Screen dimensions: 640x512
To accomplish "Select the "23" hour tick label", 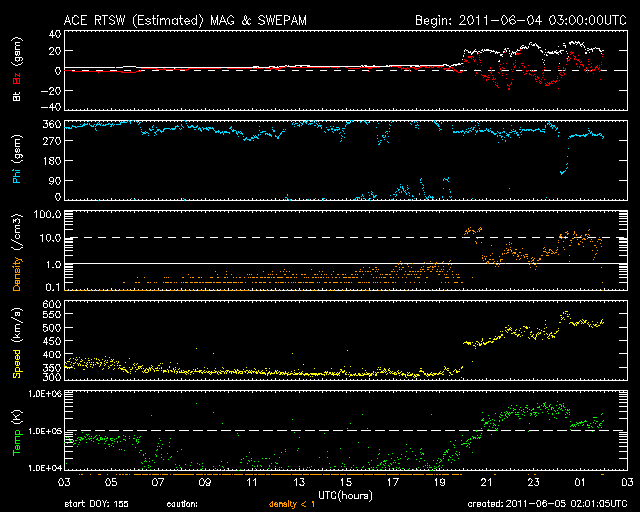I will [x=533, y=483].
